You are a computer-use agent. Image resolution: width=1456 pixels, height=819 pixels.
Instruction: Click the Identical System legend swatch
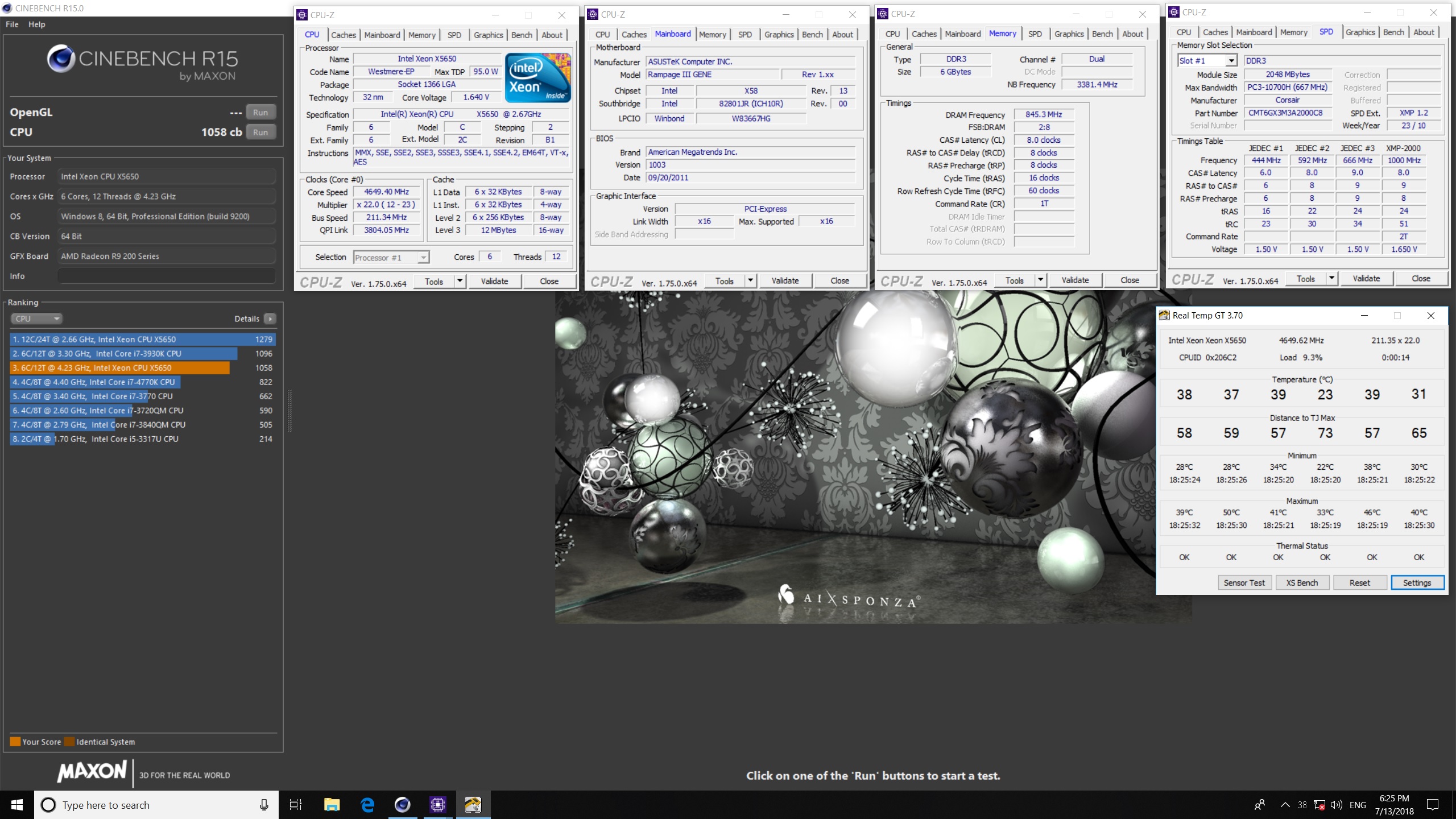click(69, 741)
